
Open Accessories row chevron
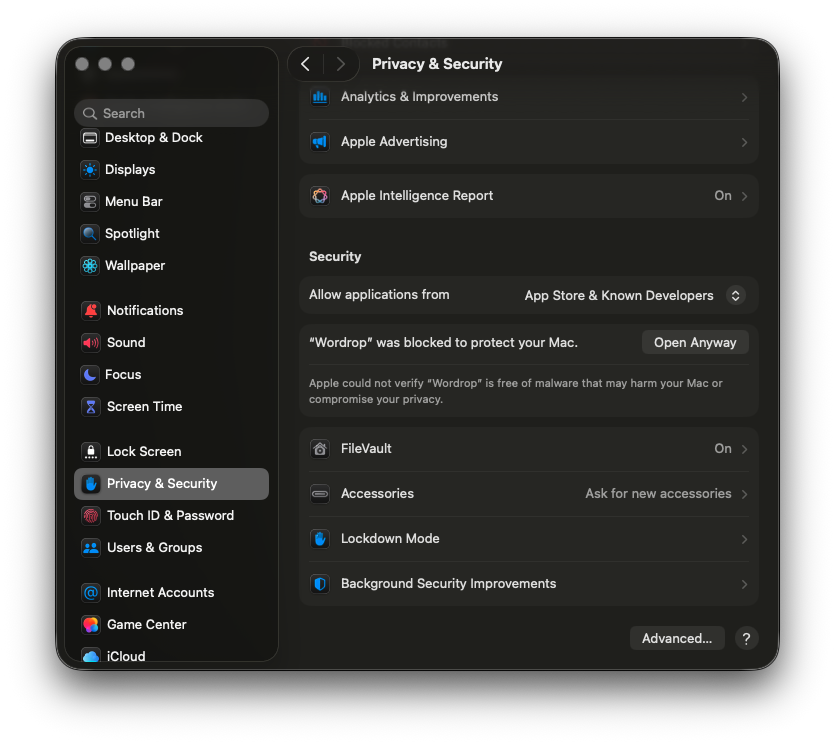(744, 494)
